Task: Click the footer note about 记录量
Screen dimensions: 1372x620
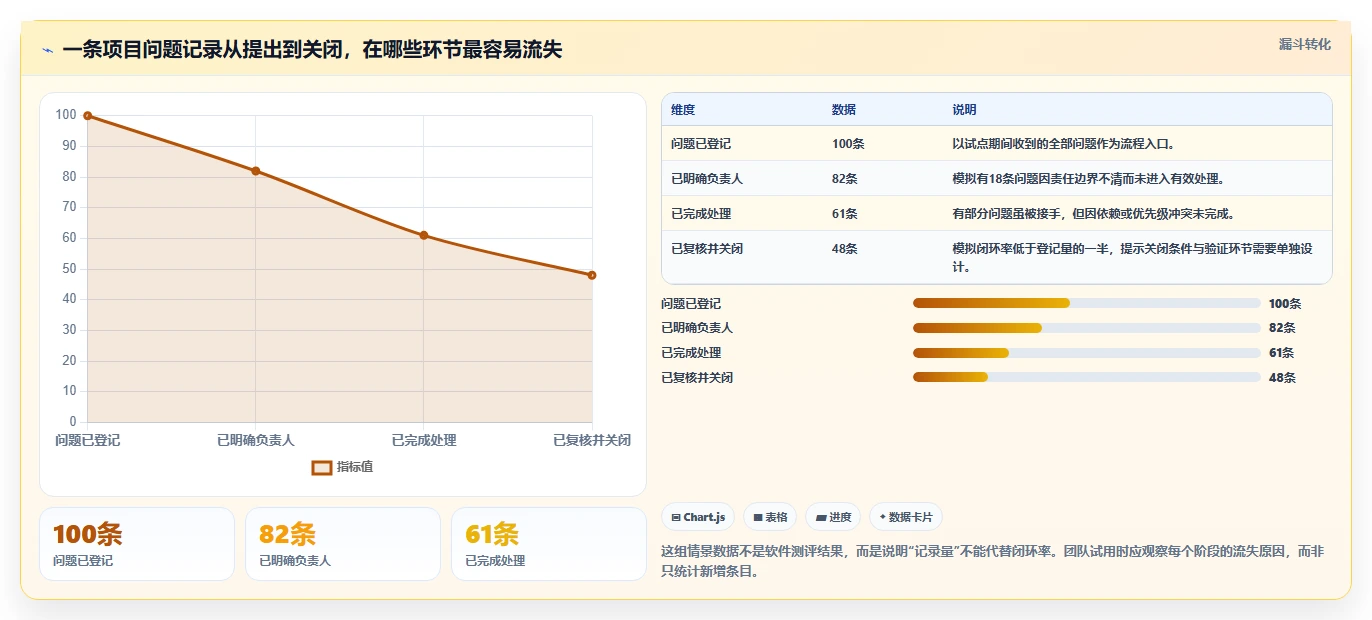Action: [992, 560]
